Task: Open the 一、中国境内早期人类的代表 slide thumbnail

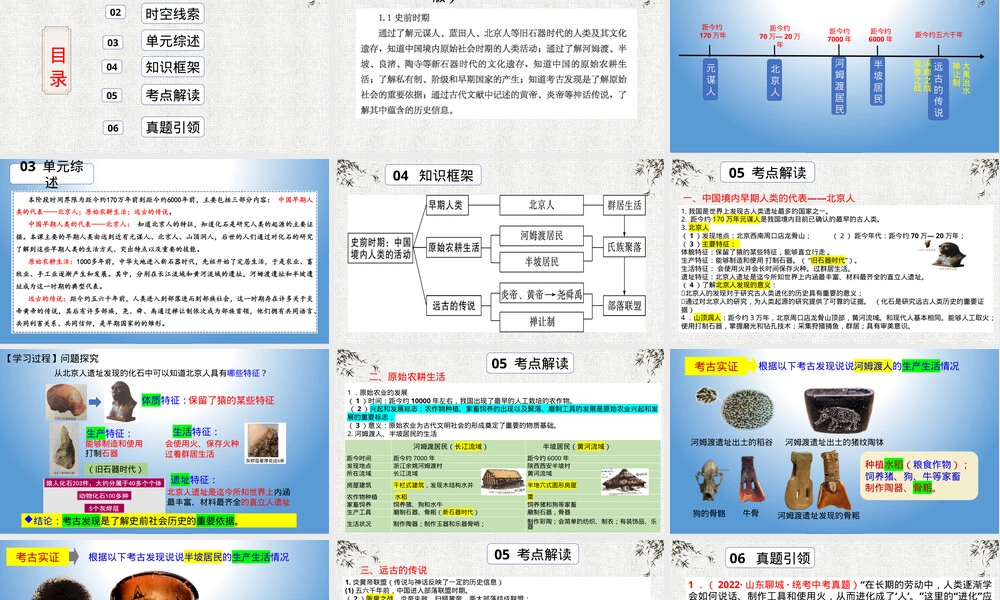Action: [835, 251]
